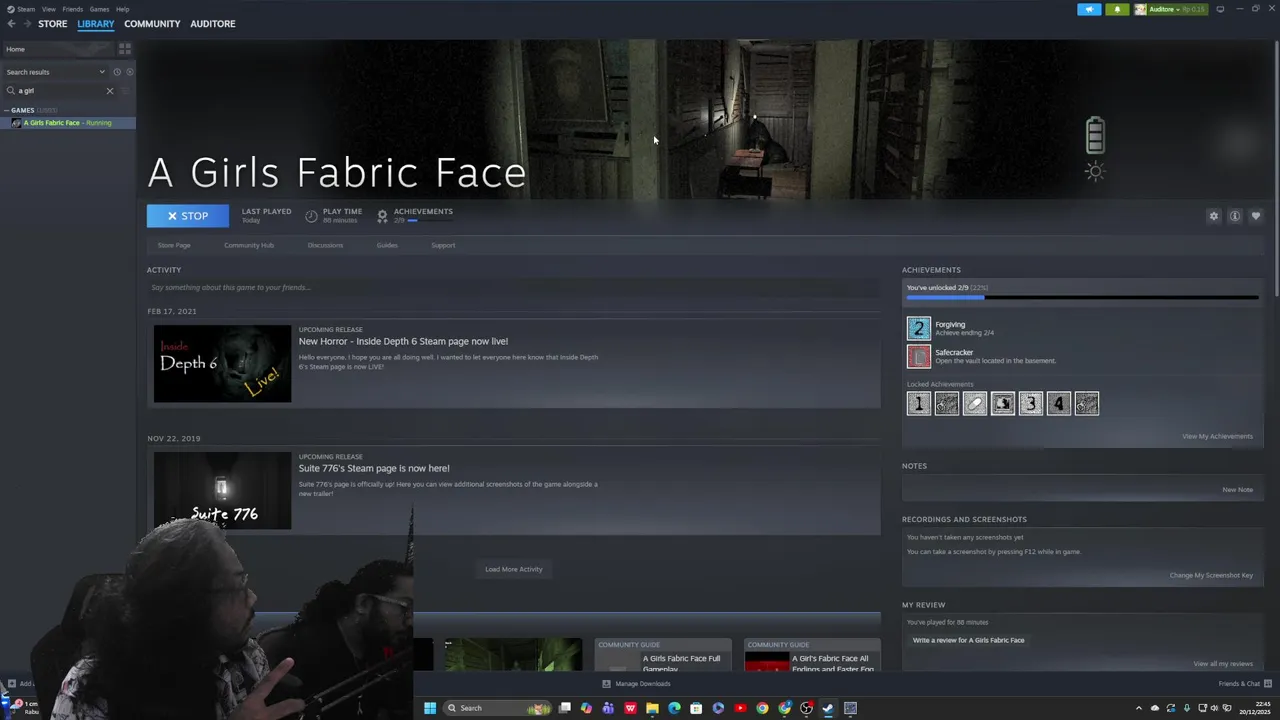Switch to the COMMUNITY tab

point(152,24)
